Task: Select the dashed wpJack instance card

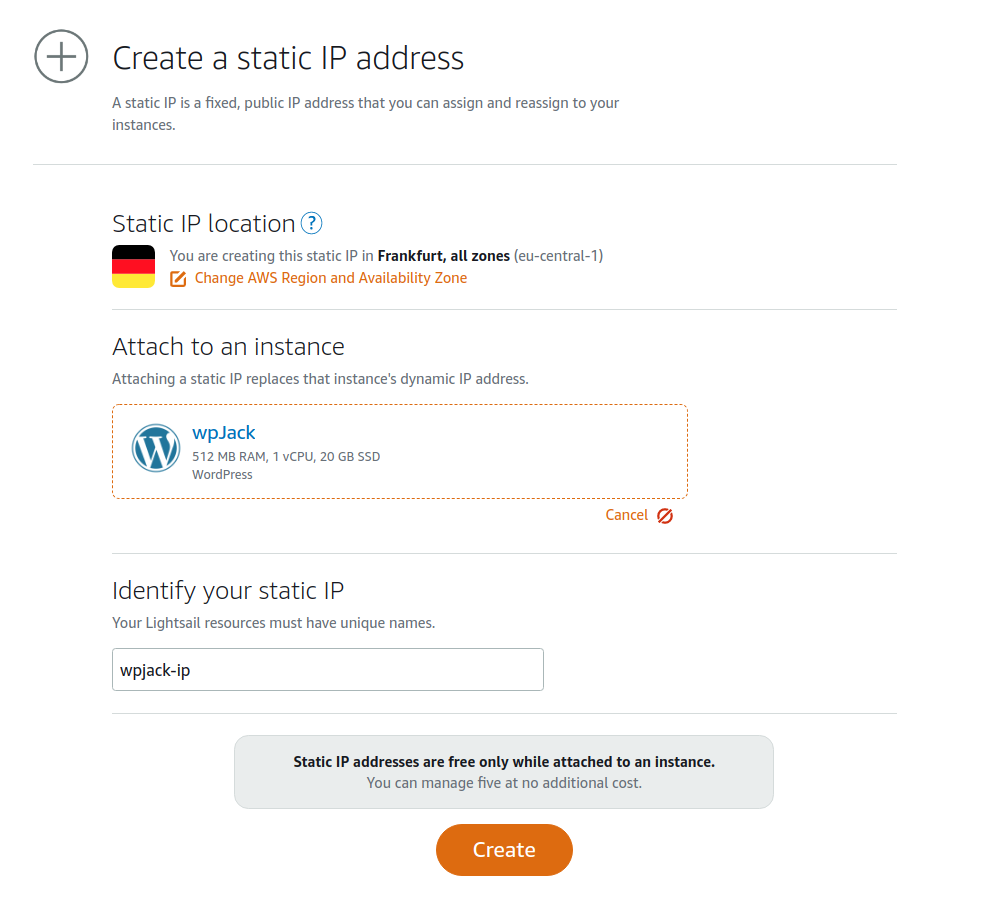Action: [400, 451]
